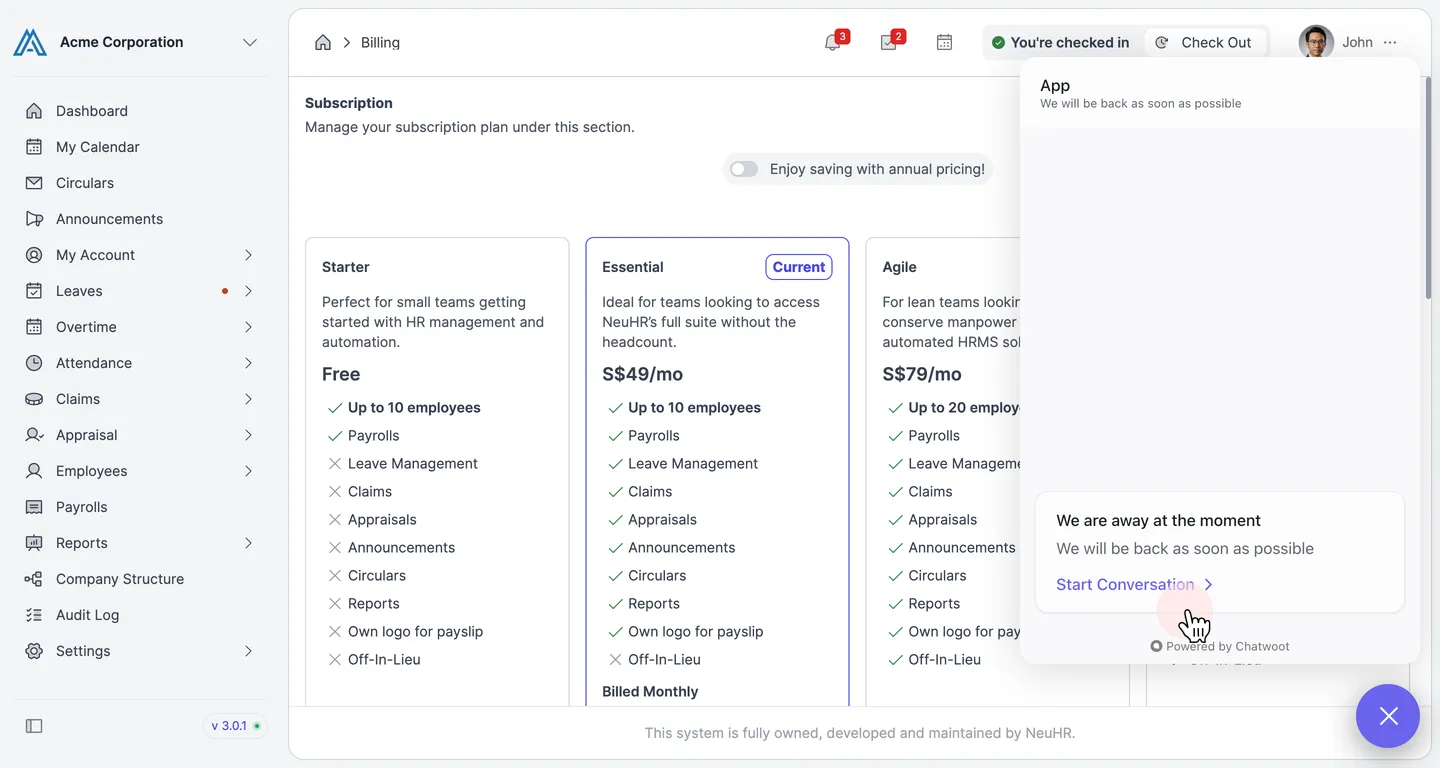Expand the Attendance submenu chevron
Viewport: 1440px width, 768px height.
click(x=248, y=363)
